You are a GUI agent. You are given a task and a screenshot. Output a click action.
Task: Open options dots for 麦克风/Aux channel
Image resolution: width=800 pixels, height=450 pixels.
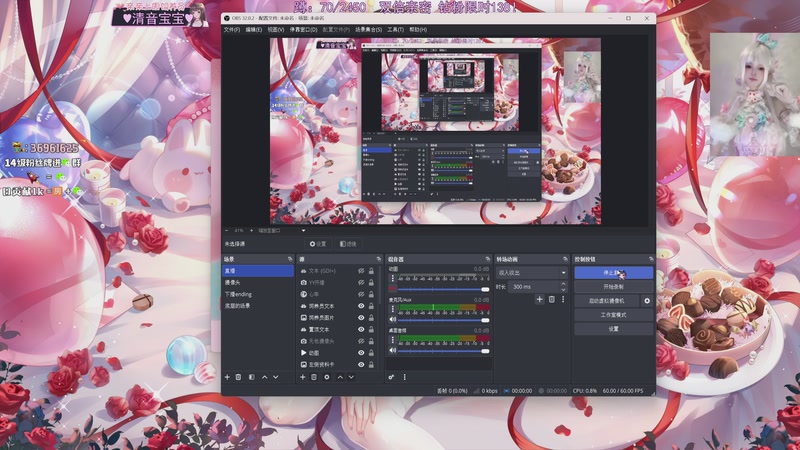coord(392,309)
